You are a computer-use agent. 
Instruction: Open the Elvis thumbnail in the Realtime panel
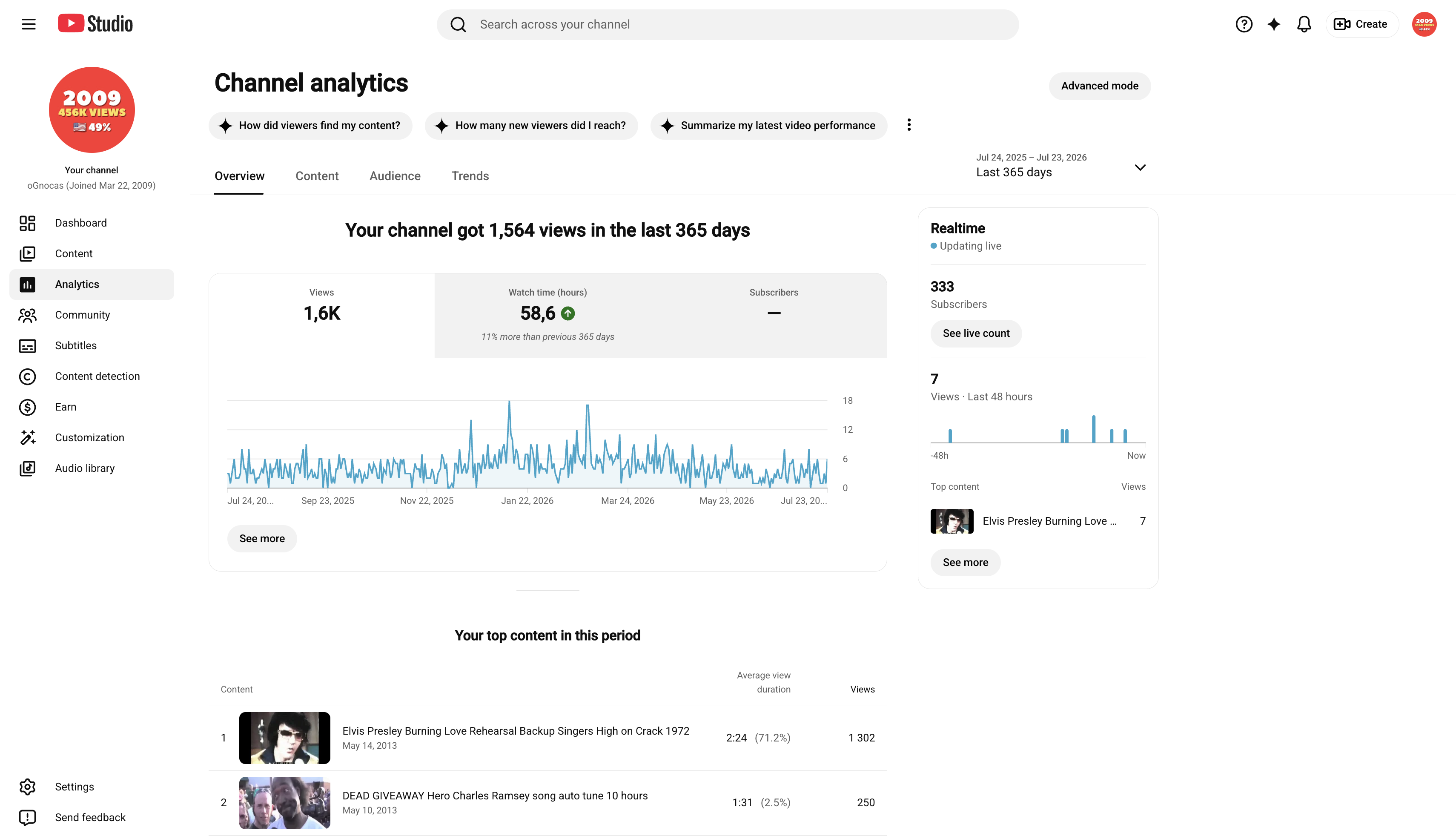[x=952, y=521]
